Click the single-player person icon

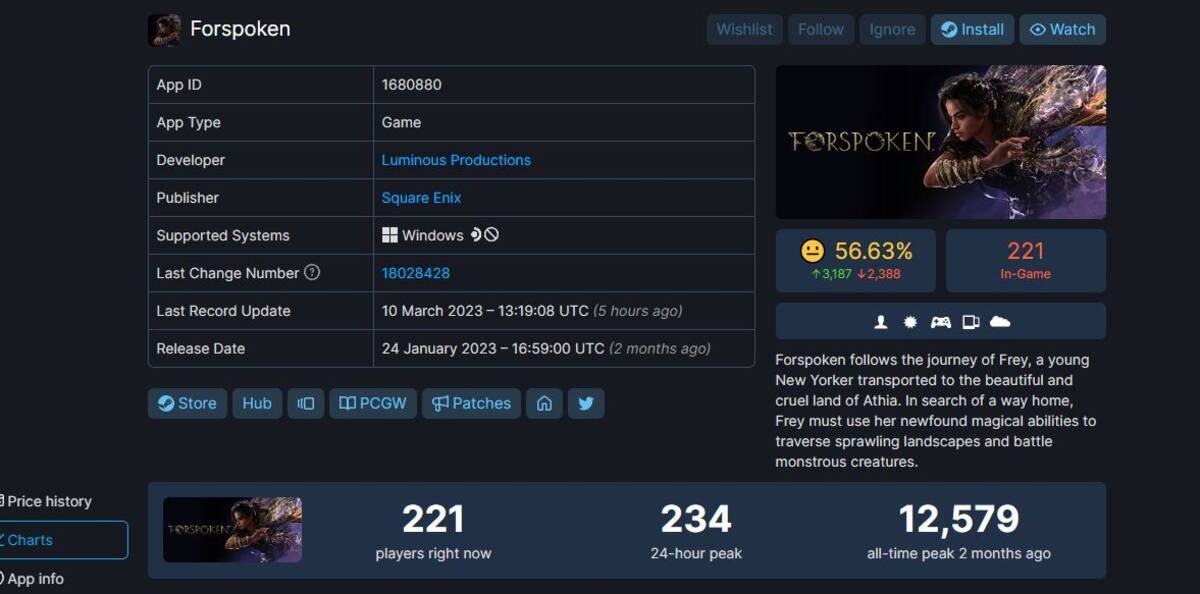881,322
